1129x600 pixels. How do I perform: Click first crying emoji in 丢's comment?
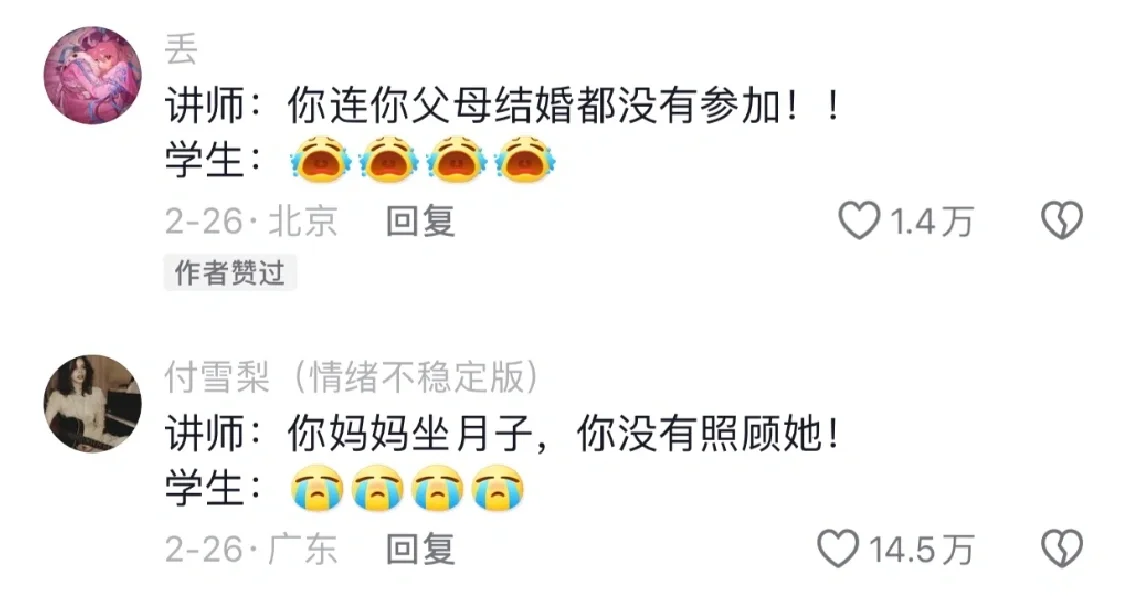tap(321, 158)
